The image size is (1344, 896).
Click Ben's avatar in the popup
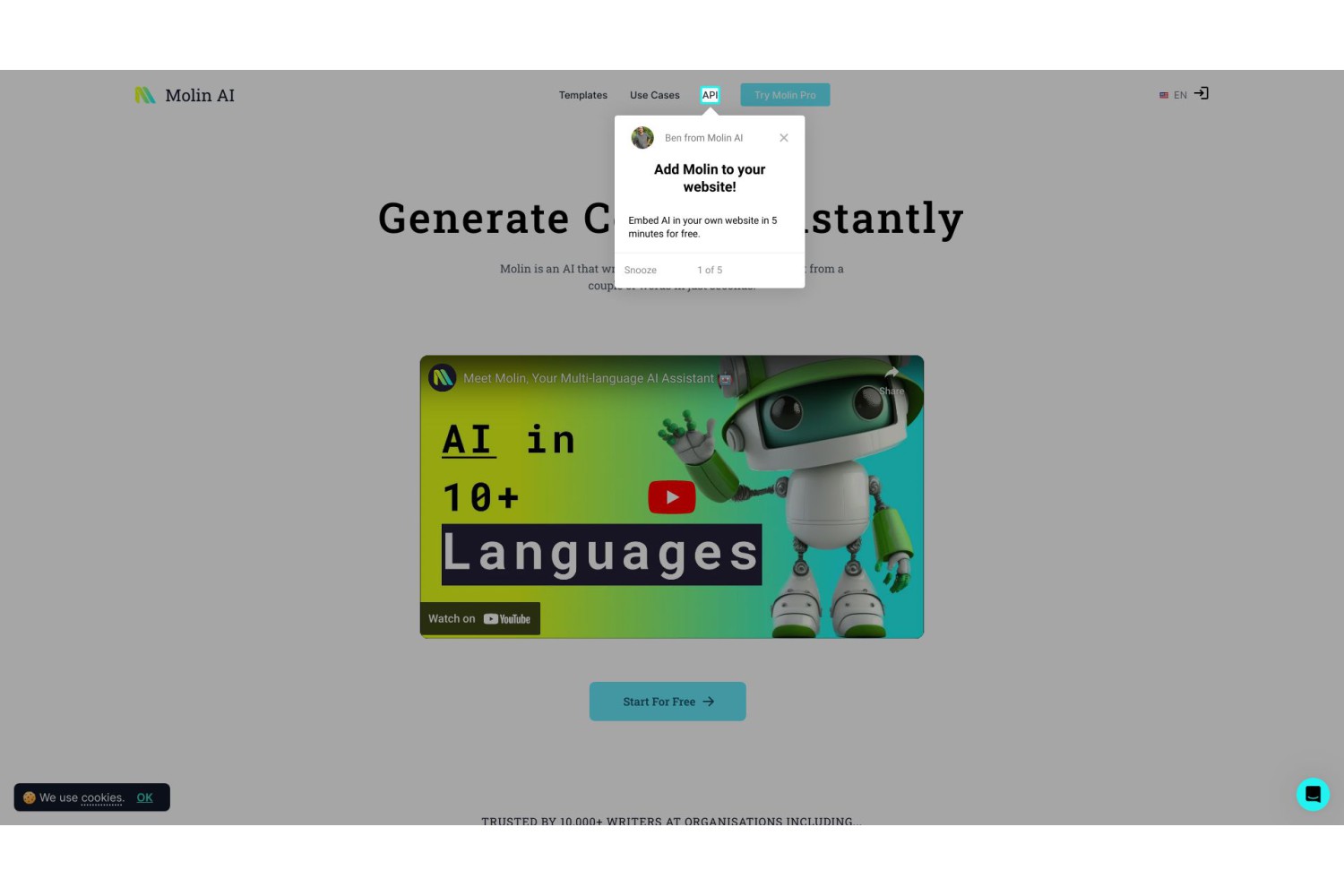[642, 138]
